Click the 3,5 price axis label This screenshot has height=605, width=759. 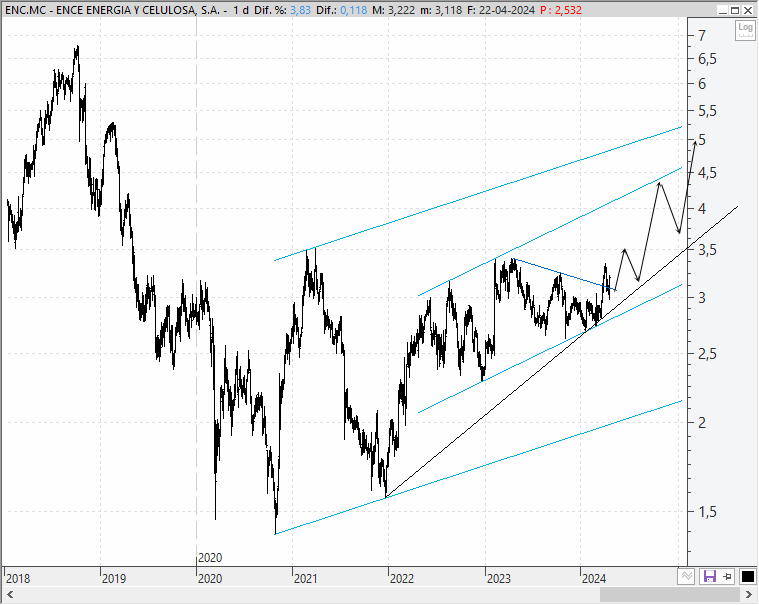pyautogui.click(x=707, y=250)
